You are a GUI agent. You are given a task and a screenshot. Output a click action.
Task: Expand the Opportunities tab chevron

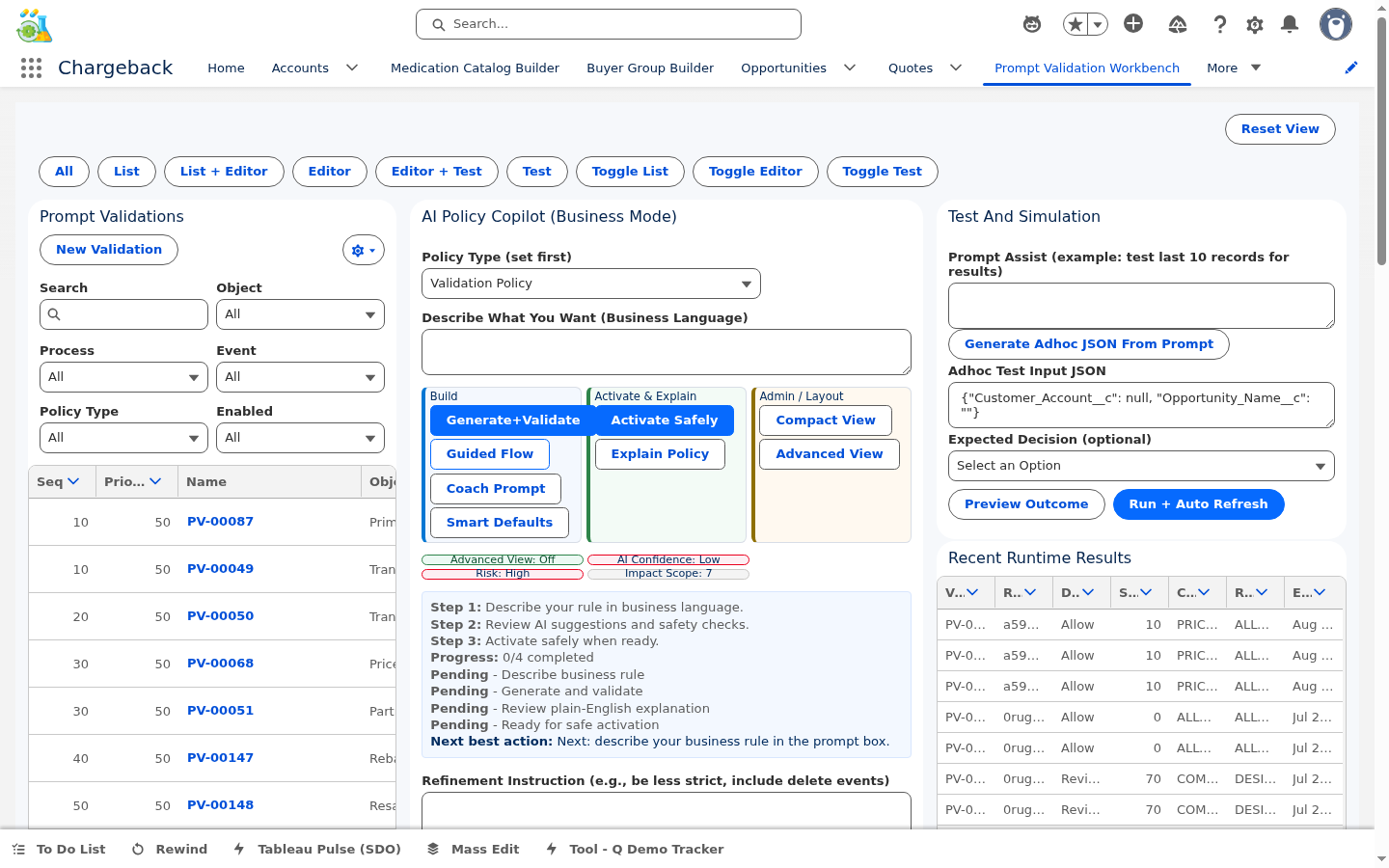(850, 68)
